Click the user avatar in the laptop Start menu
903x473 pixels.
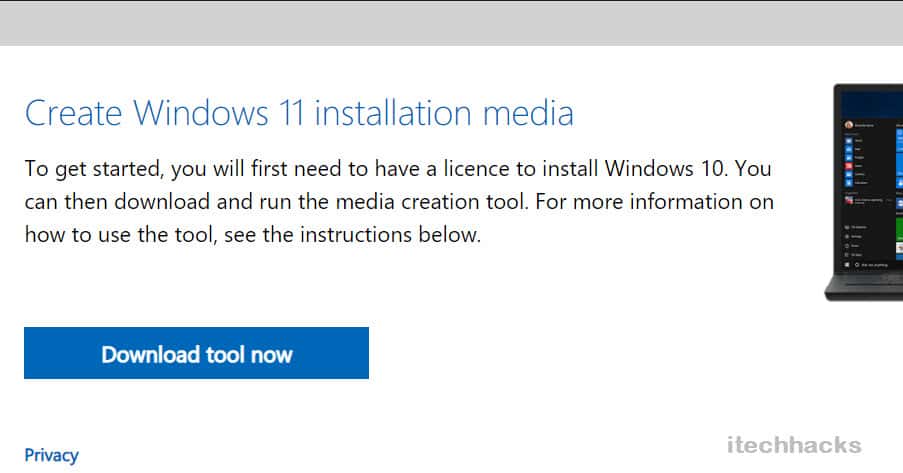[848, 125]
